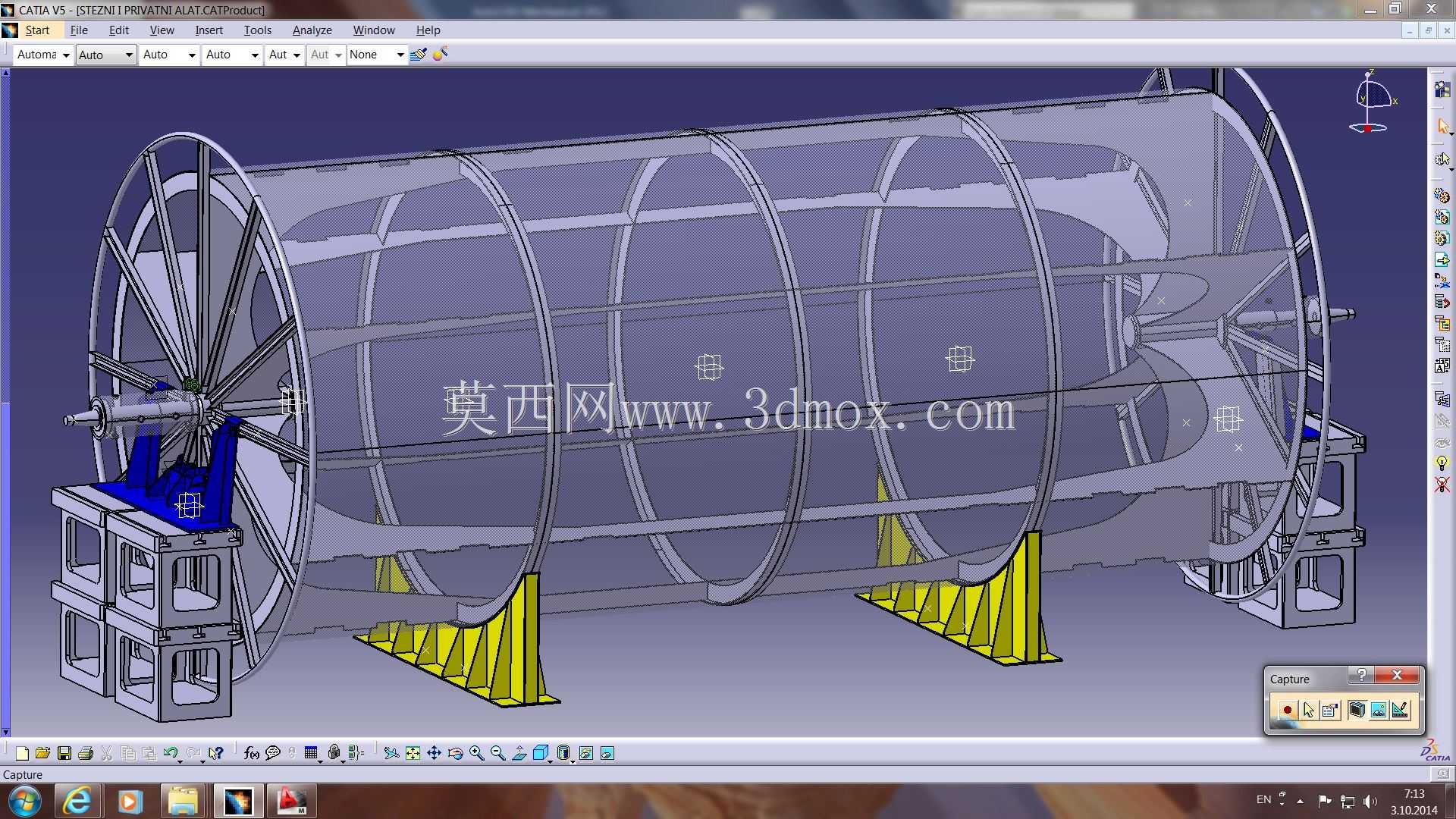Open the File menu
This screenshot has width=1456, height=819.
(x=79, y=30)
